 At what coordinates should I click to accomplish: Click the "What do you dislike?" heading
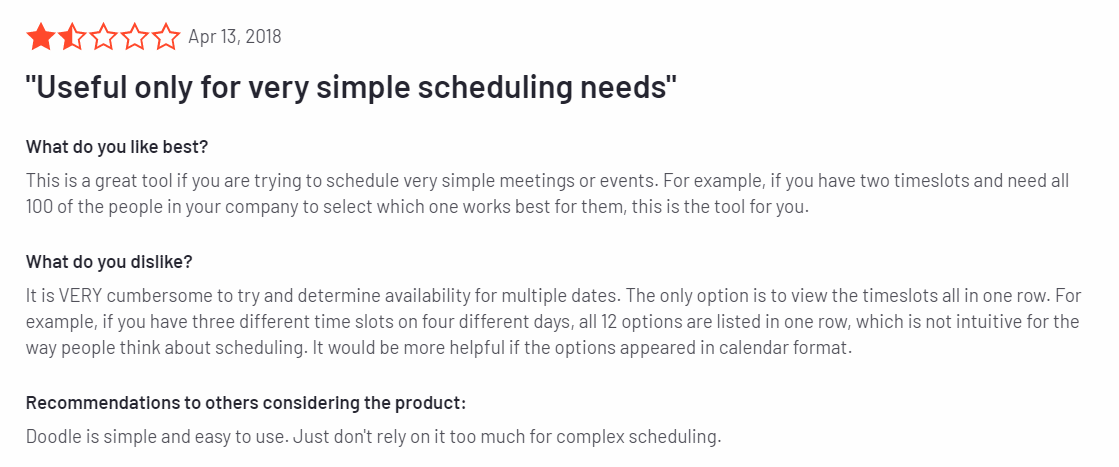pyautogui.click(x=109, y=261)
